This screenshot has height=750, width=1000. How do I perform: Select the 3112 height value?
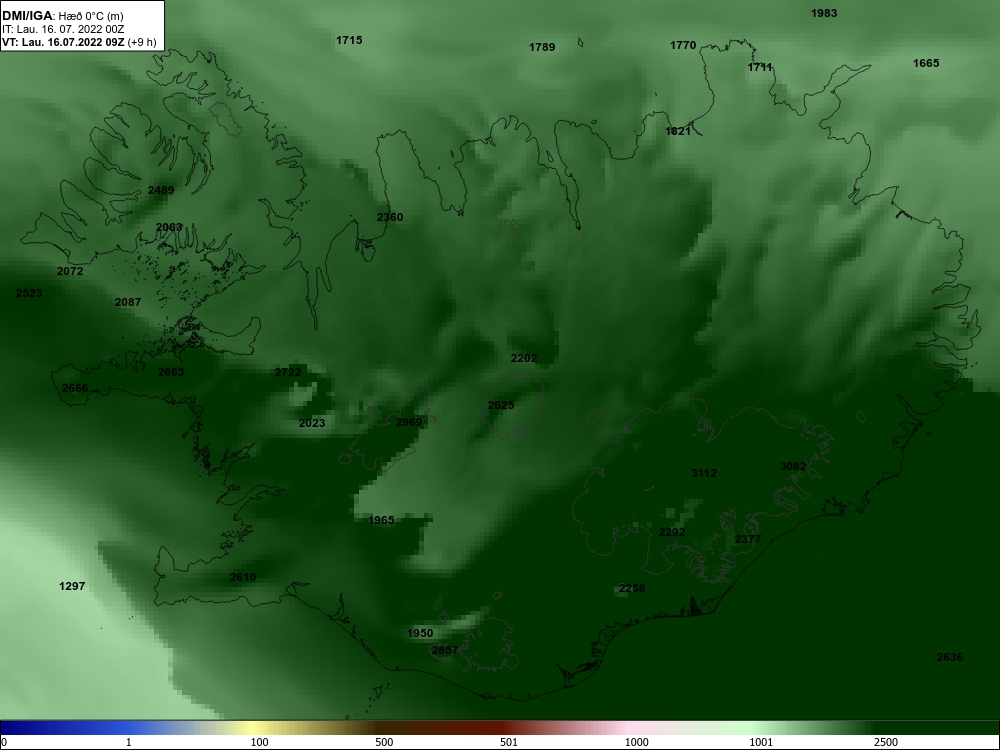tap(704, 473)
